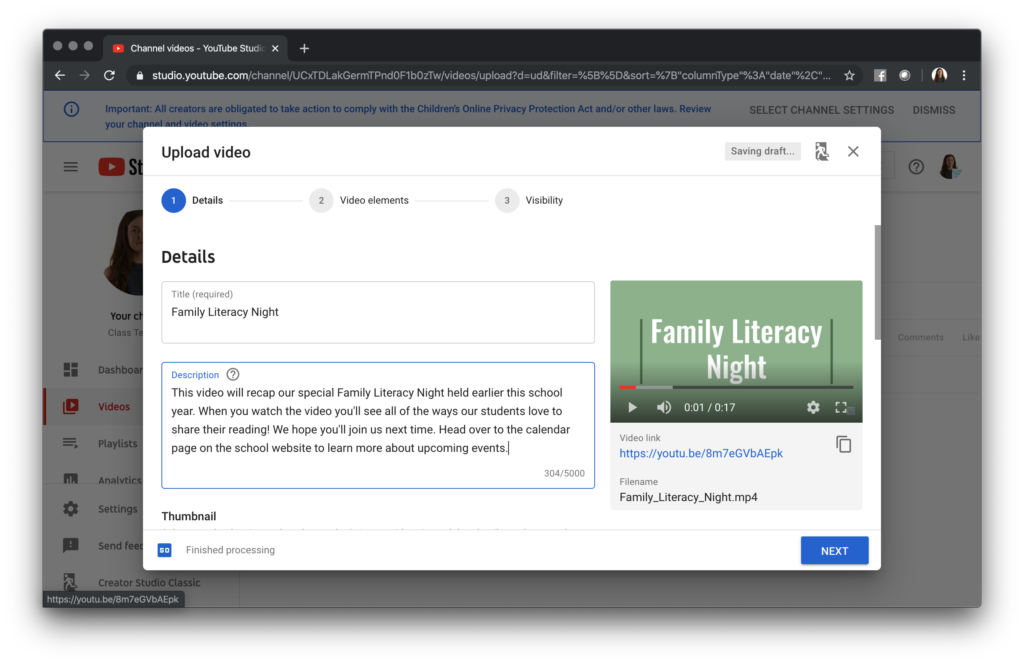
Task: Open the youtu.be video link
Action: 701,453
